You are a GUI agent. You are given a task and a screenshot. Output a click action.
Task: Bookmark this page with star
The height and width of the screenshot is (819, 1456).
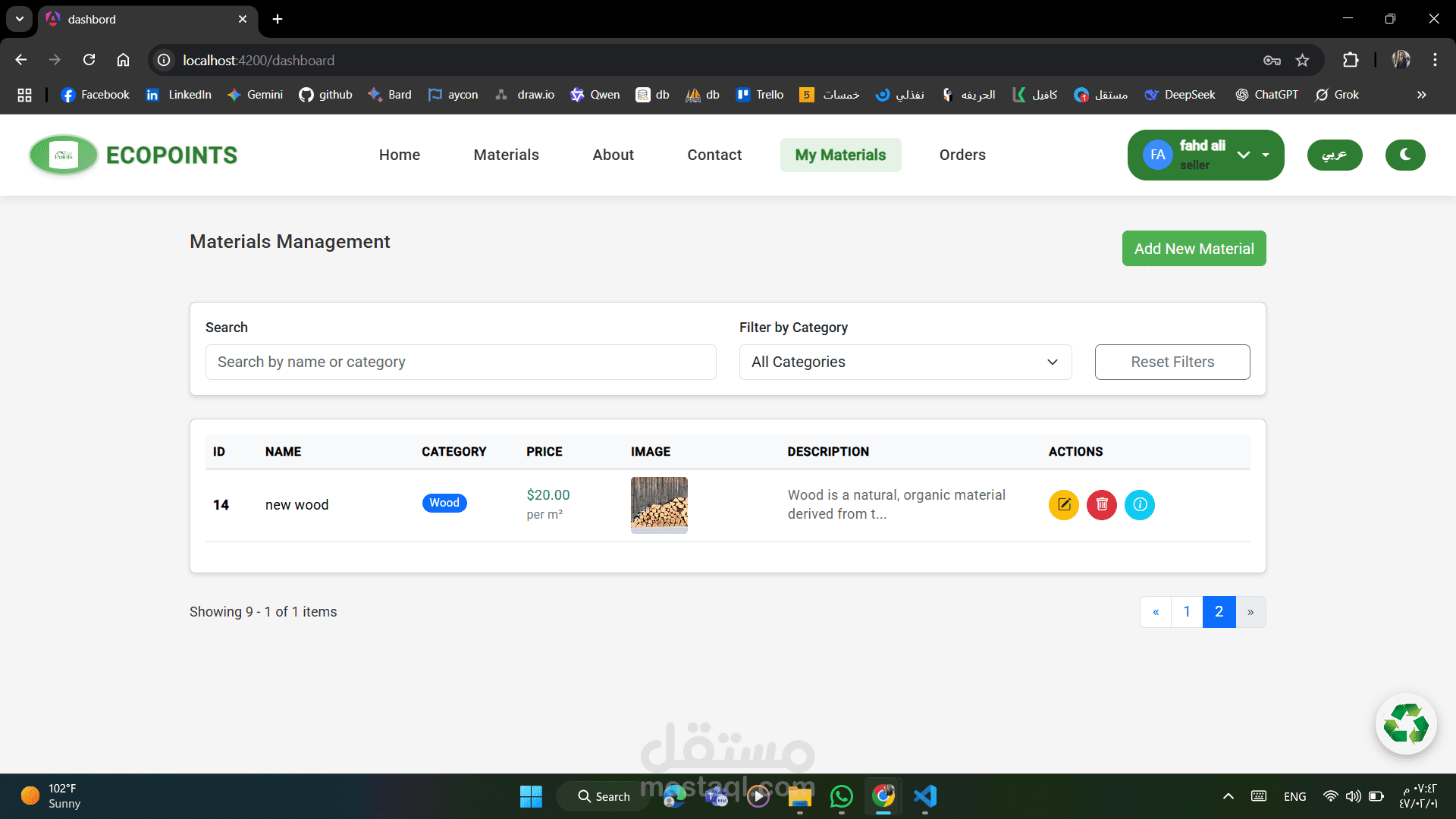tap(1302, 60)
